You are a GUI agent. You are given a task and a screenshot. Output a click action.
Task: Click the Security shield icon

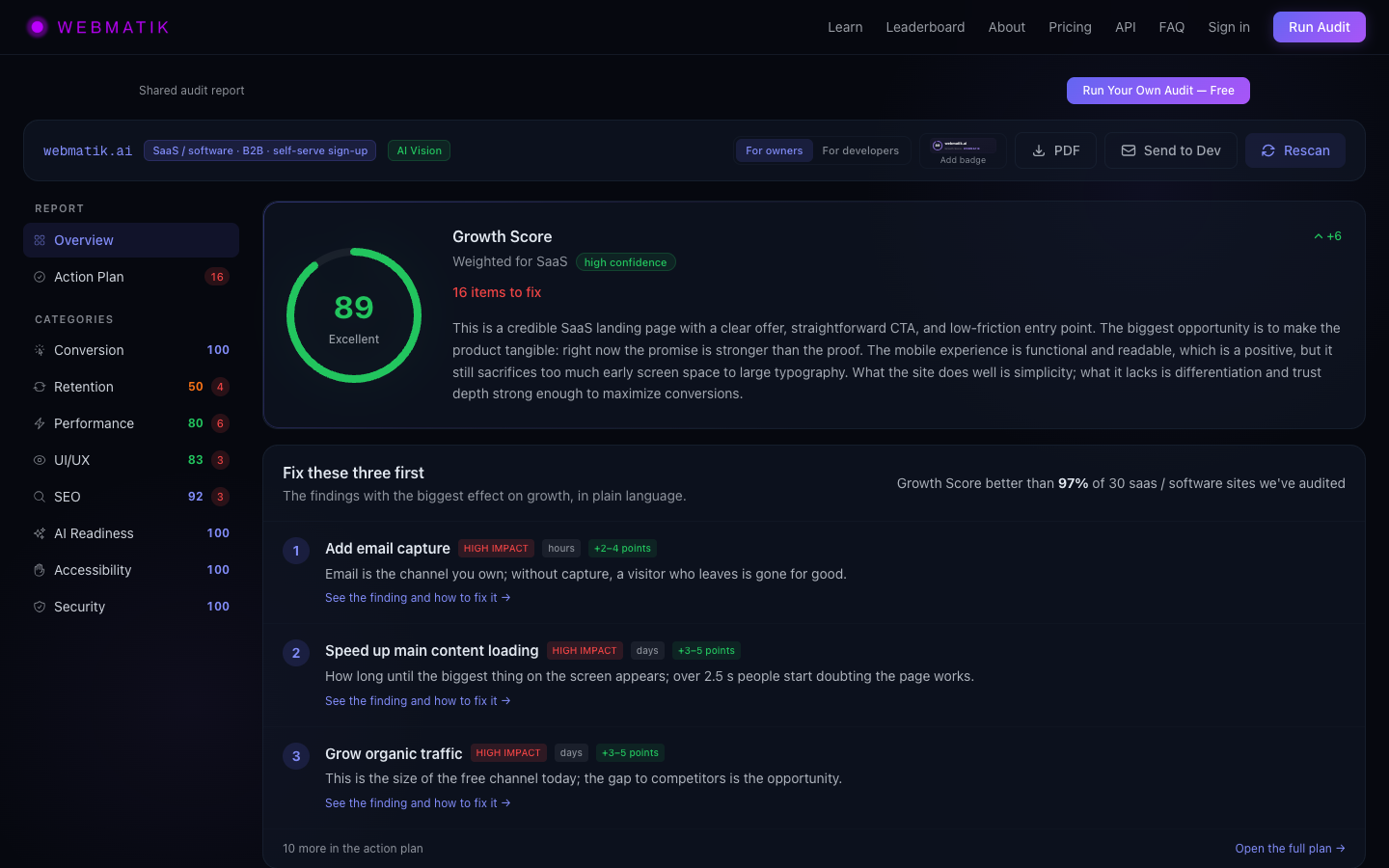tap(40, 607)
